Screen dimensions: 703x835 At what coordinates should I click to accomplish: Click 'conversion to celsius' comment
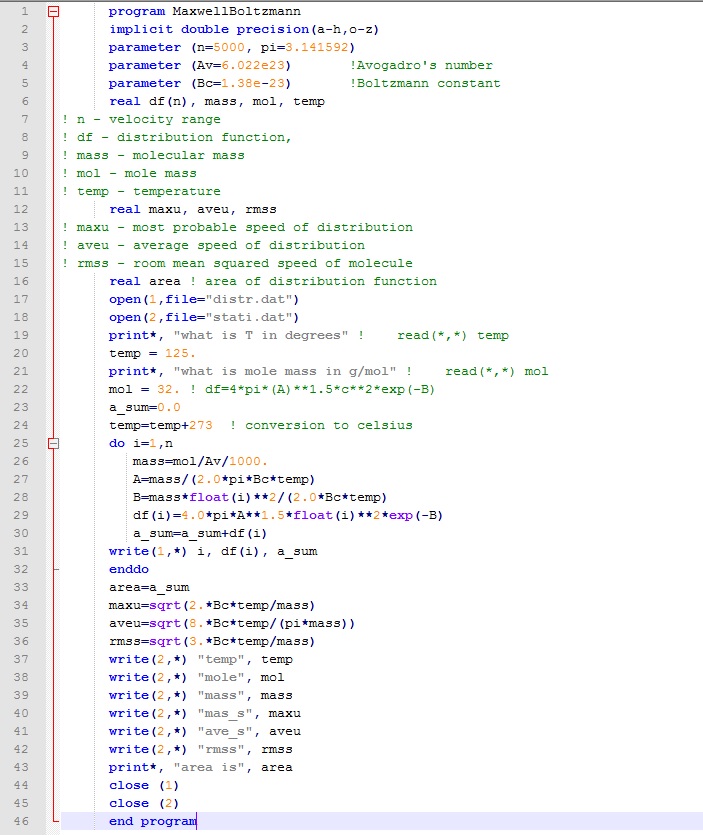(x=322, y=425)
